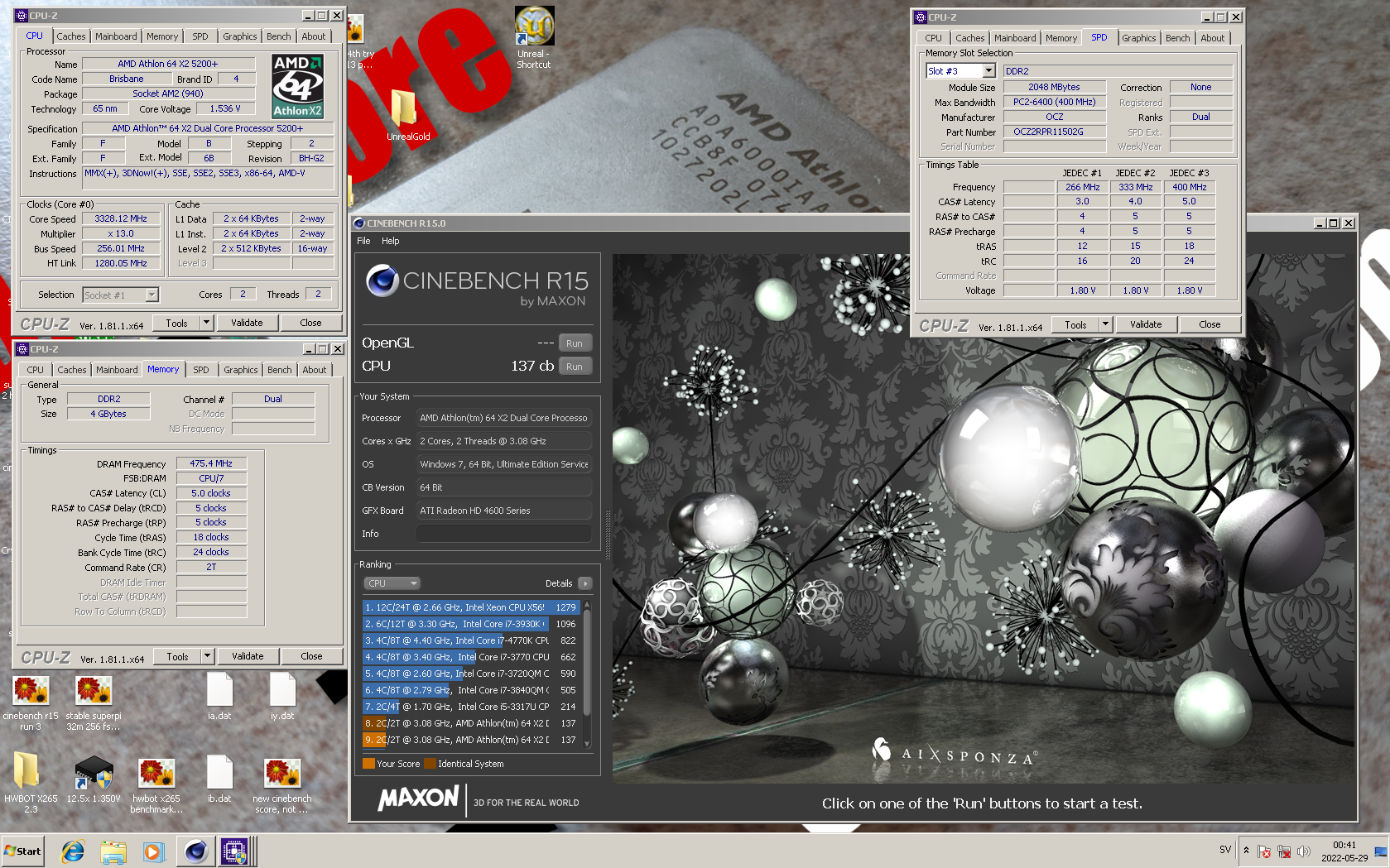Screen dimensions: 1390x868
Task: Show hidden tray icons arrow
Action: pos(1246,851)
